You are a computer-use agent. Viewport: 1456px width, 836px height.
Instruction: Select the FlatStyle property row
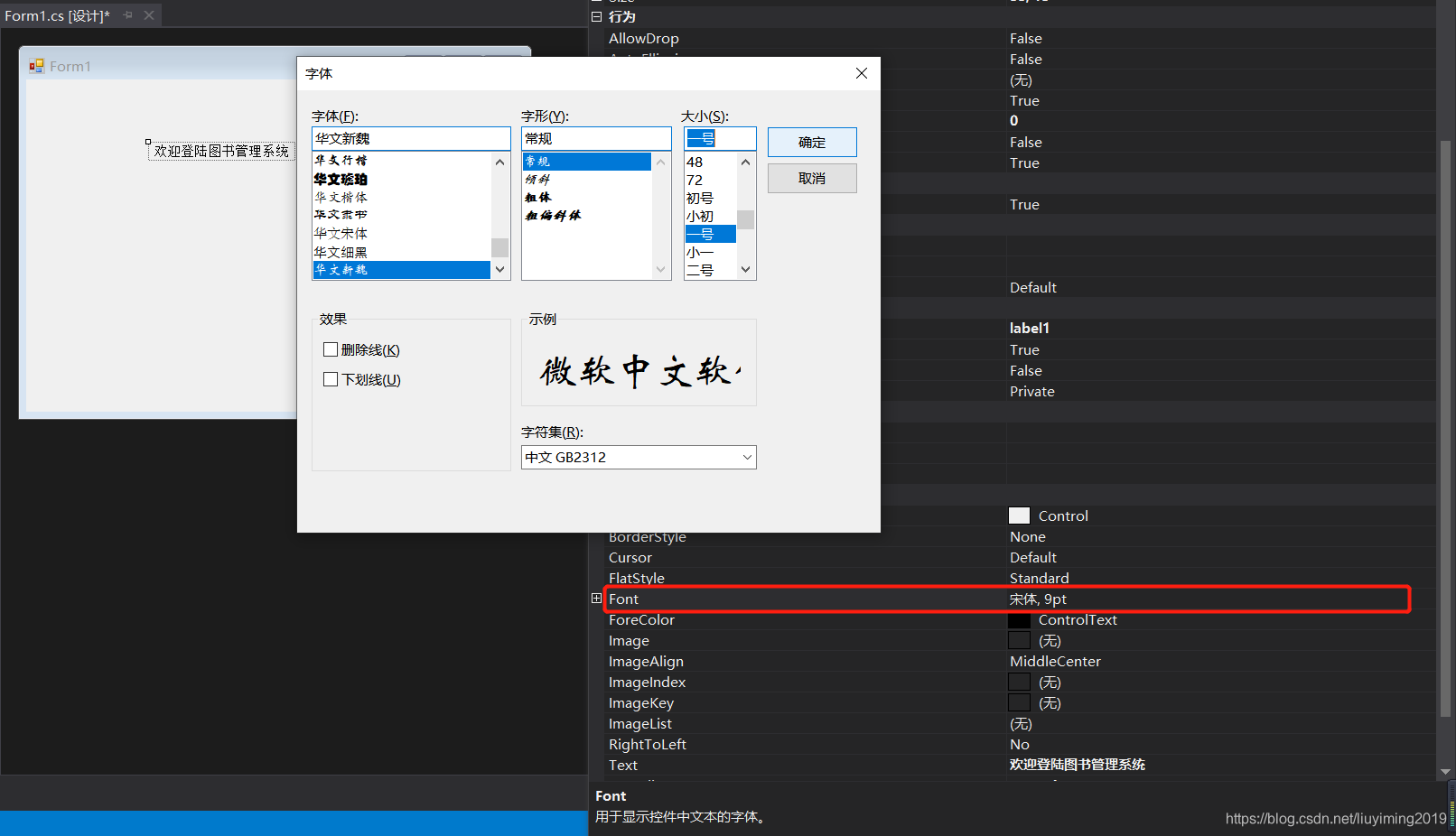tap(1020, 578)
